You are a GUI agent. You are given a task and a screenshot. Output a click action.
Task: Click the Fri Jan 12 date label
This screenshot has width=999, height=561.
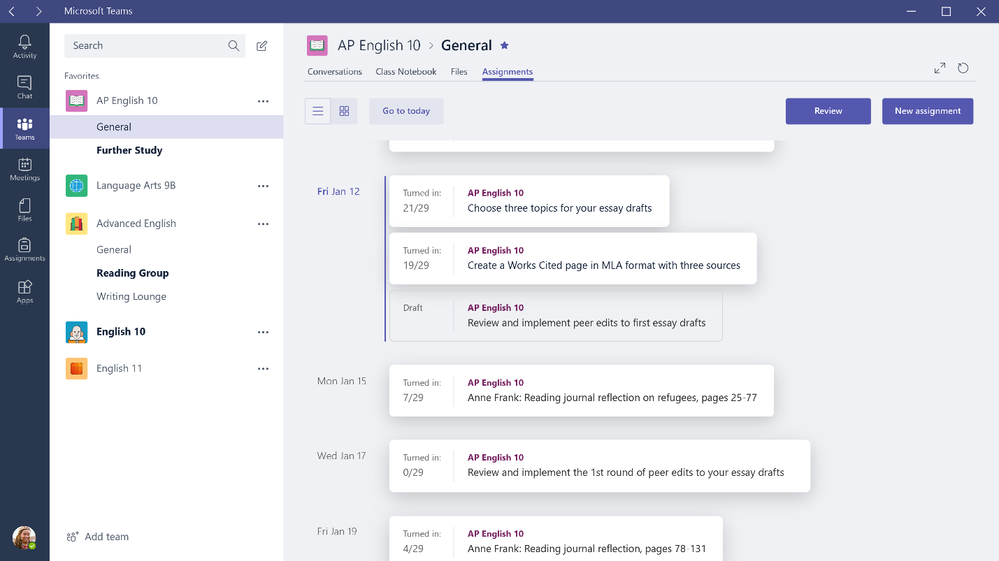pyautogui.click(x=338, y=191)
